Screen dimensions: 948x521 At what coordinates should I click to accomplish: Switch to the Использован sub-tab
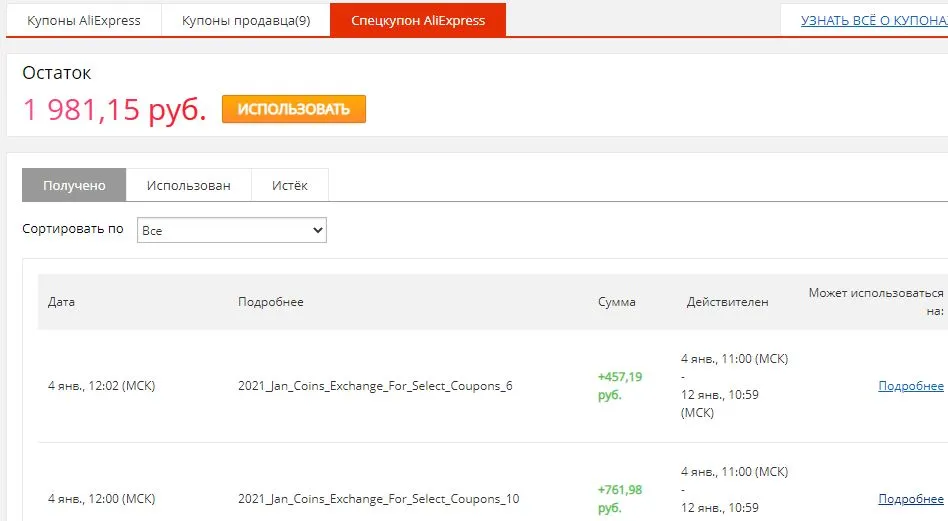tap(189, 185)
